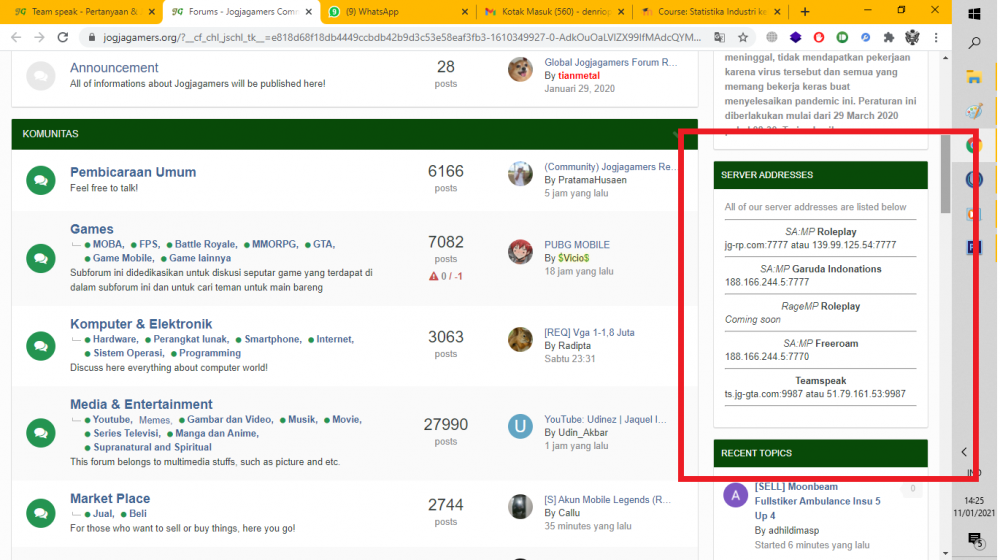Click the Pembicaraan Umum forum chat icon
Screen dimensions: 1000x560
pos(41,181)
